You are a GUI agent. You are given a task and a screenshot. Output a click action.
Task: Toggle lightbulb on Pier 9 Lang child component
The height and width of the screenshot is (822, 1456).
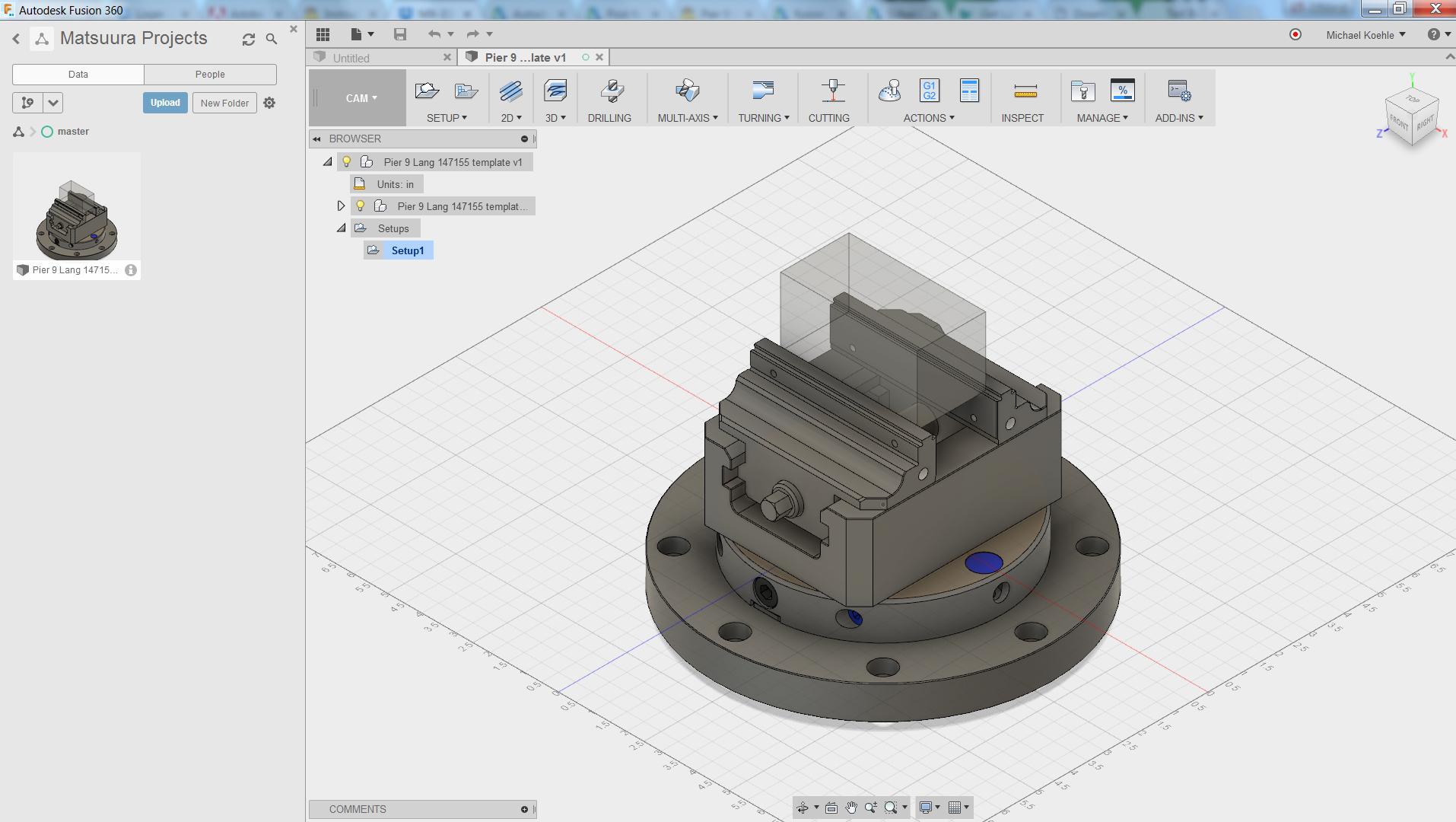pyautogui.click(x=361, y=206)
